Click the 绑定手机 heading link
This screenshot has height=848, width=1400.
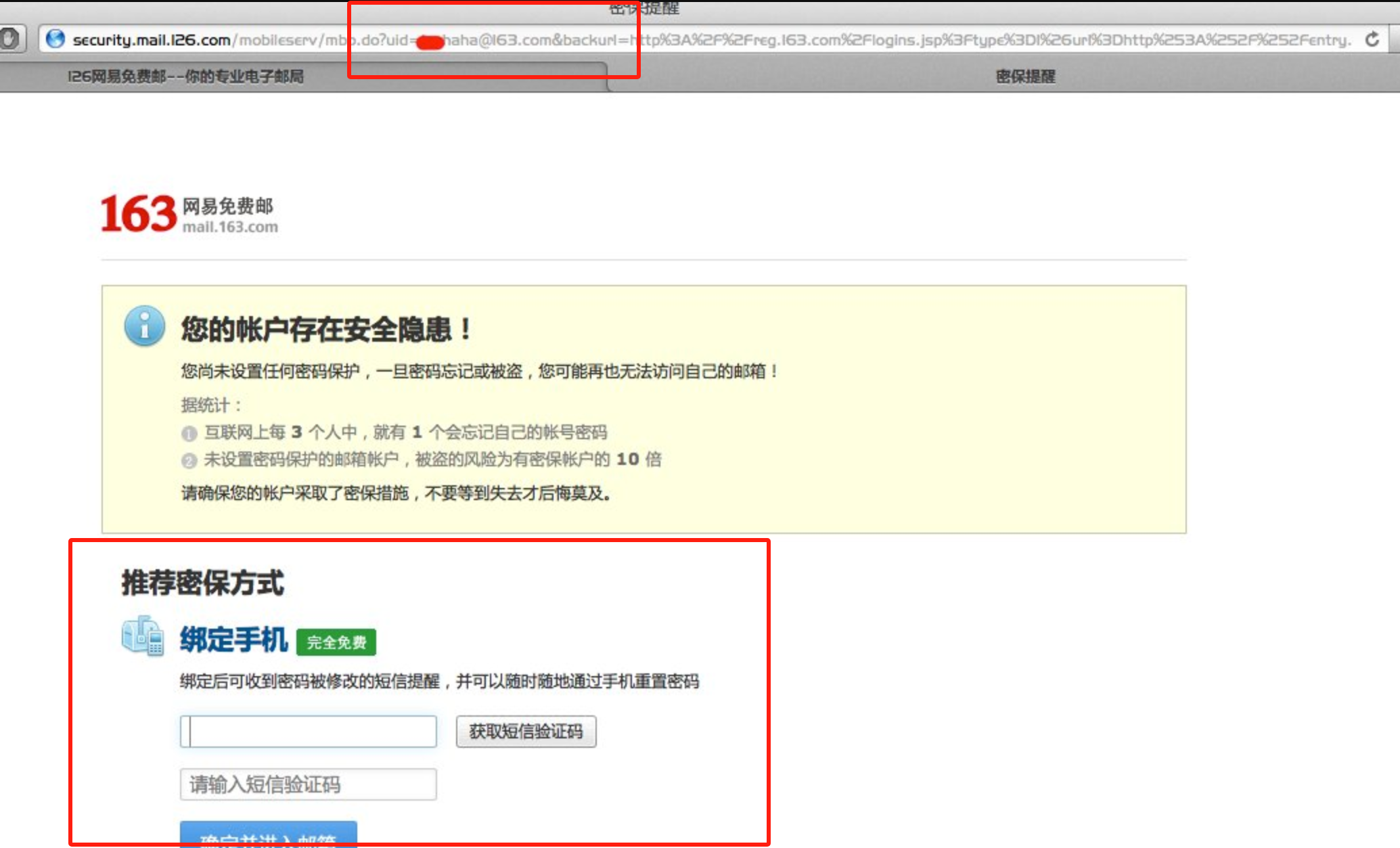[x=233, y=640]
